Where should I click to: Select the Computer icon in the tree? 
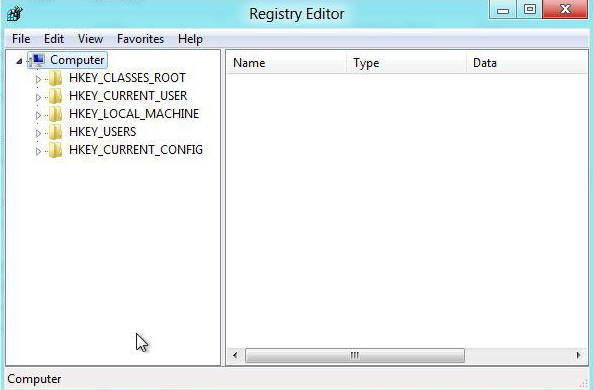pyautogui.click(x=37, y=60)
